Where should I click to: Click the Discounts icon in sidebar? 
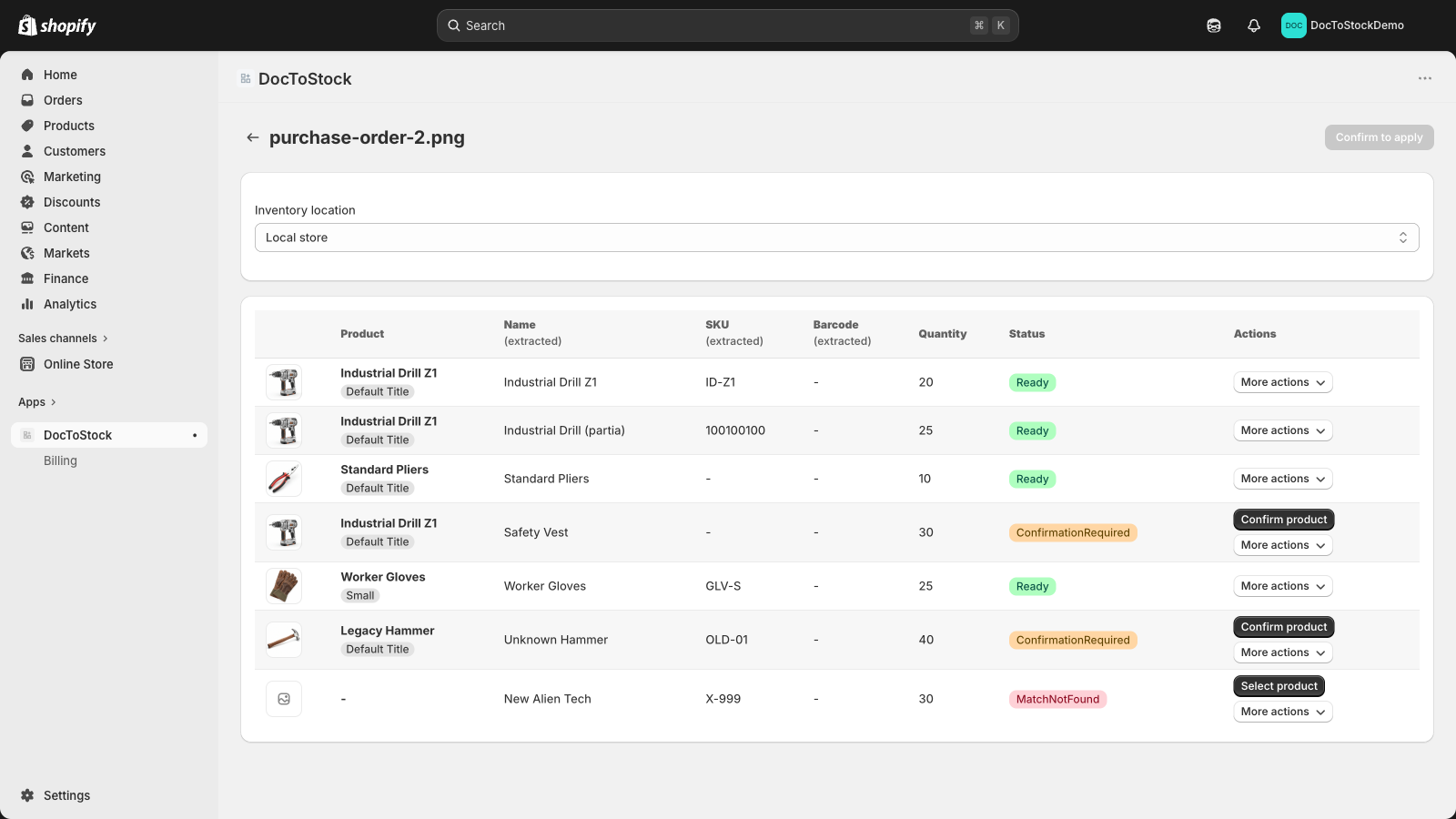tap(27, 202)
